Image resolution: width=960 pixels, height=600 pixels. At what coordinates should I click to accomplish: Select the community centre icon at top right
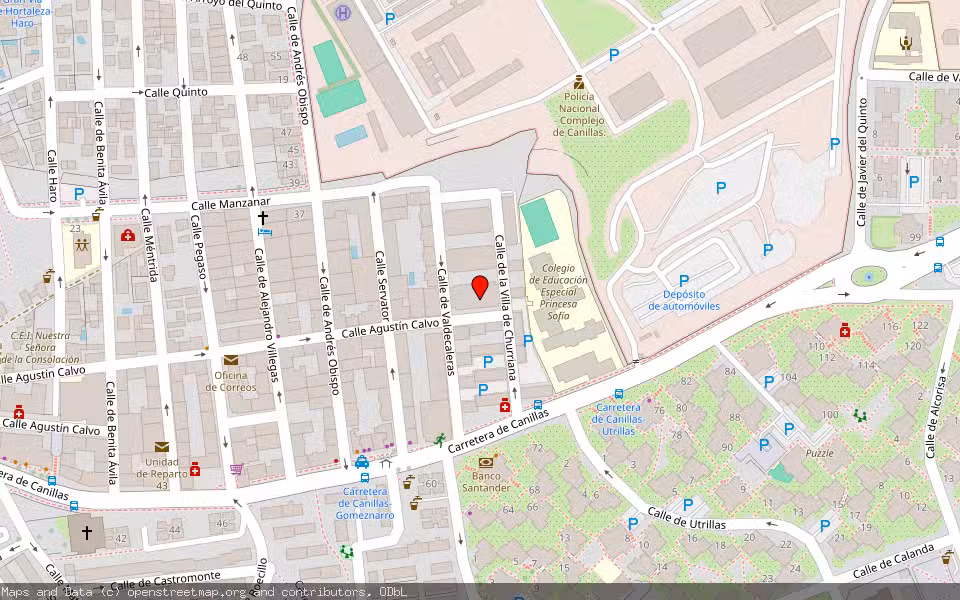(x=906, y=43)
